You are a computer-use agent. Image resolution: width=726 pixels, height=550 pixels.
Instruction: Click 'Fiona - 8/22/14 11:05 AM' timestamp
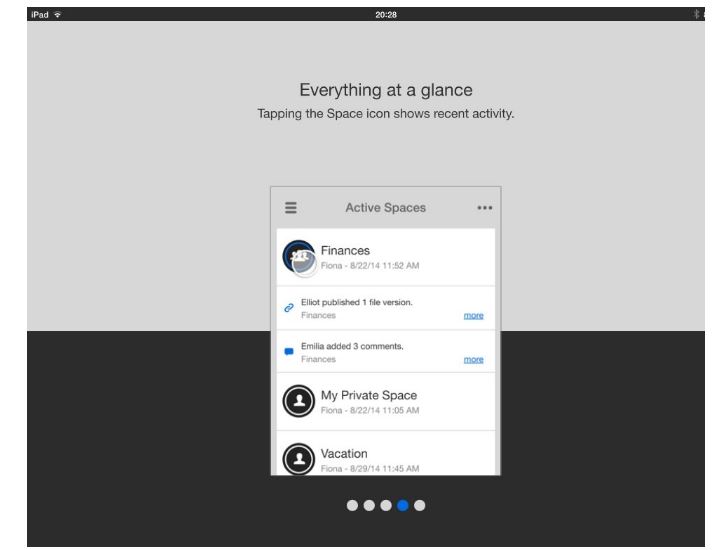370,411
